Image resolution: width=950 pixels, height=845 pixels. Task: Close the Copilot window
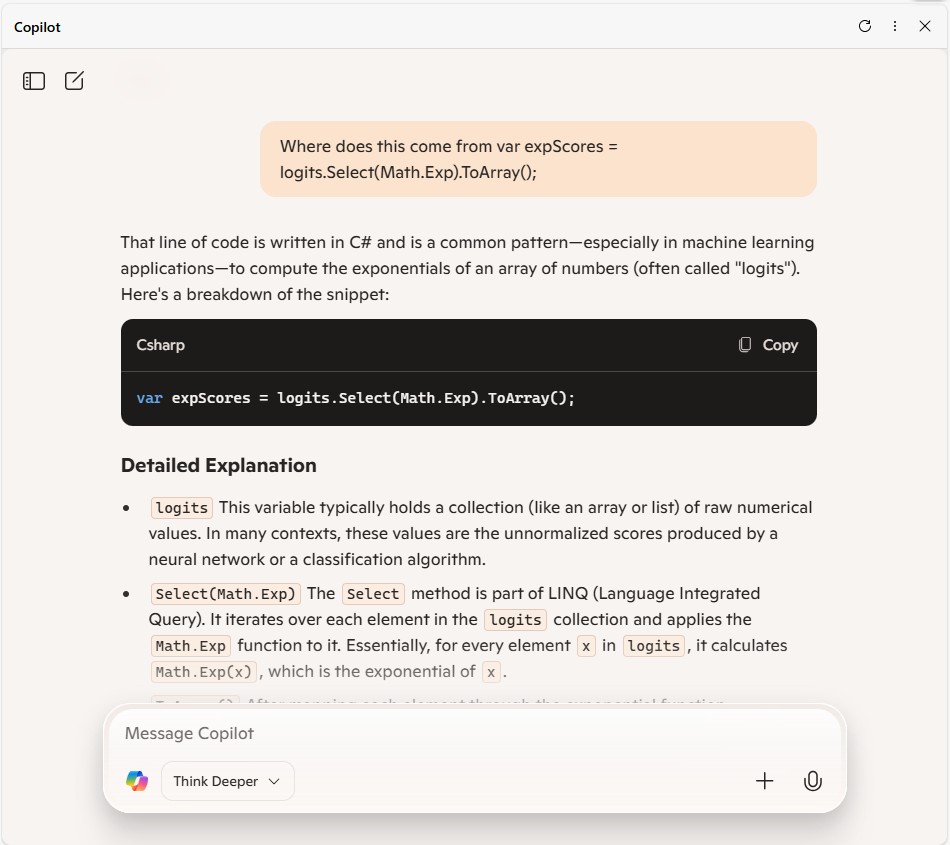point(925,27)
